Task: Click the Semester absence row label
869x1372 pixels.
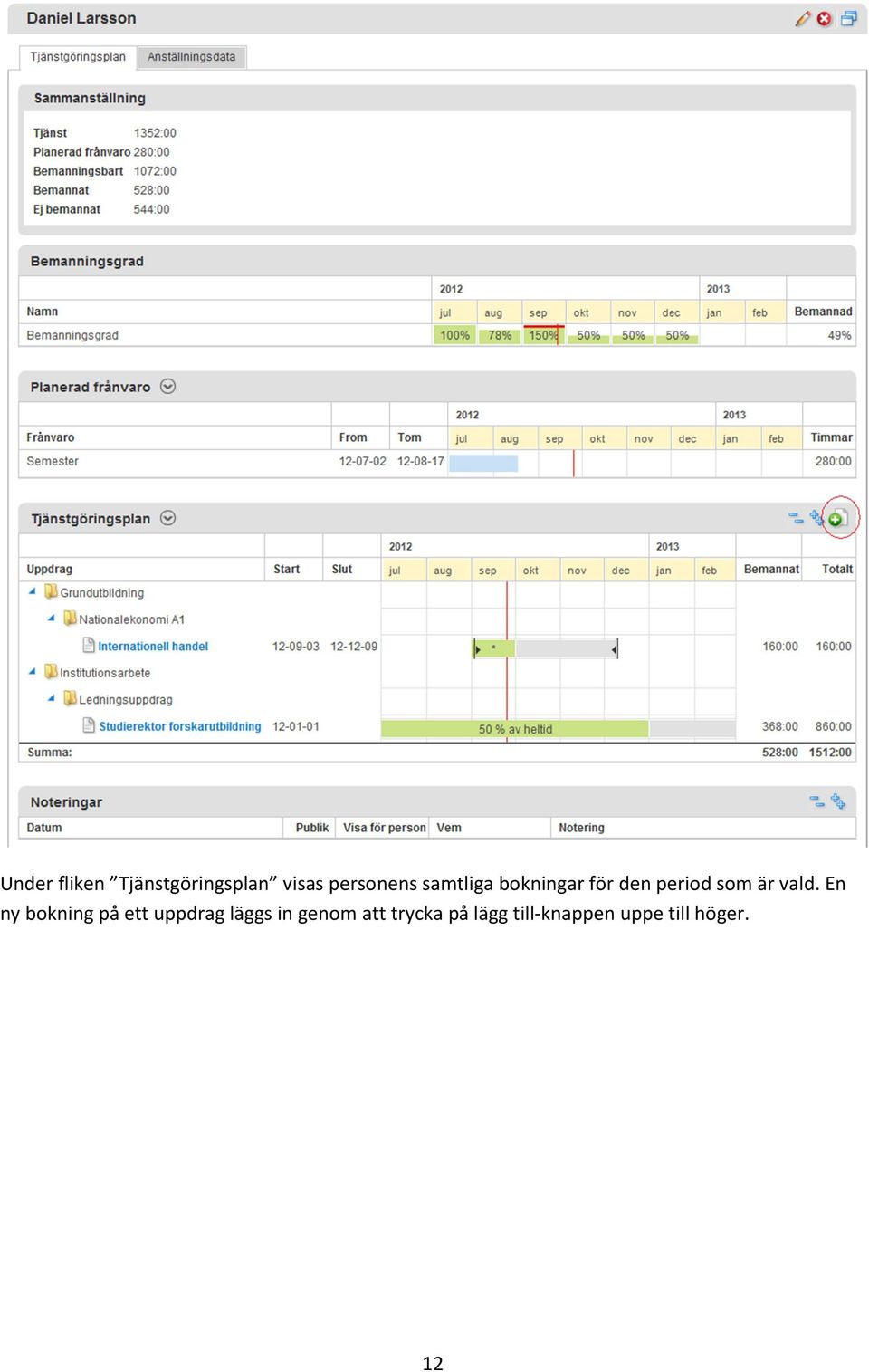Action: (53, 461)
